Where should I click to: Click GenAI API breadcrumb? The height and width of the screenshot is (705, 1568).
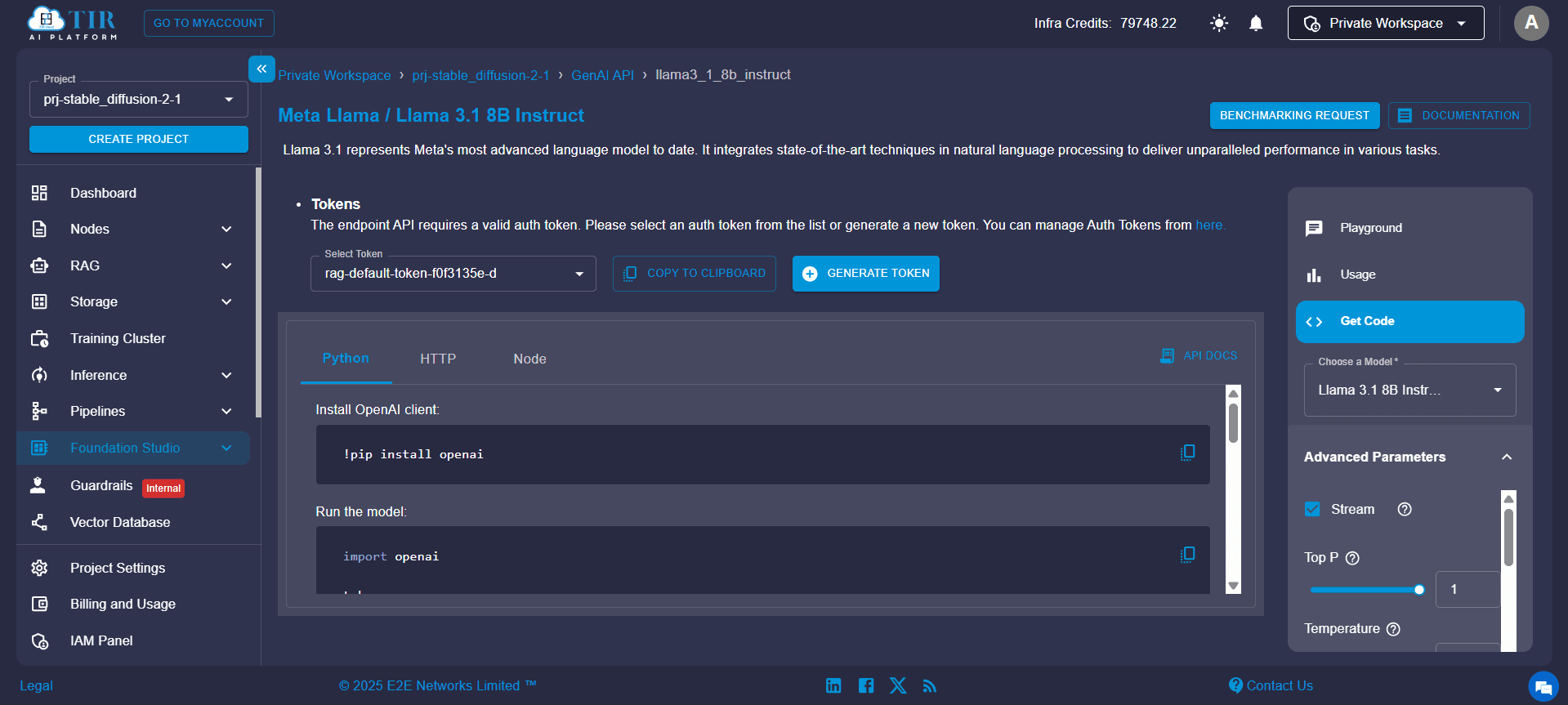pyautogui.click(x=602, y=75)
